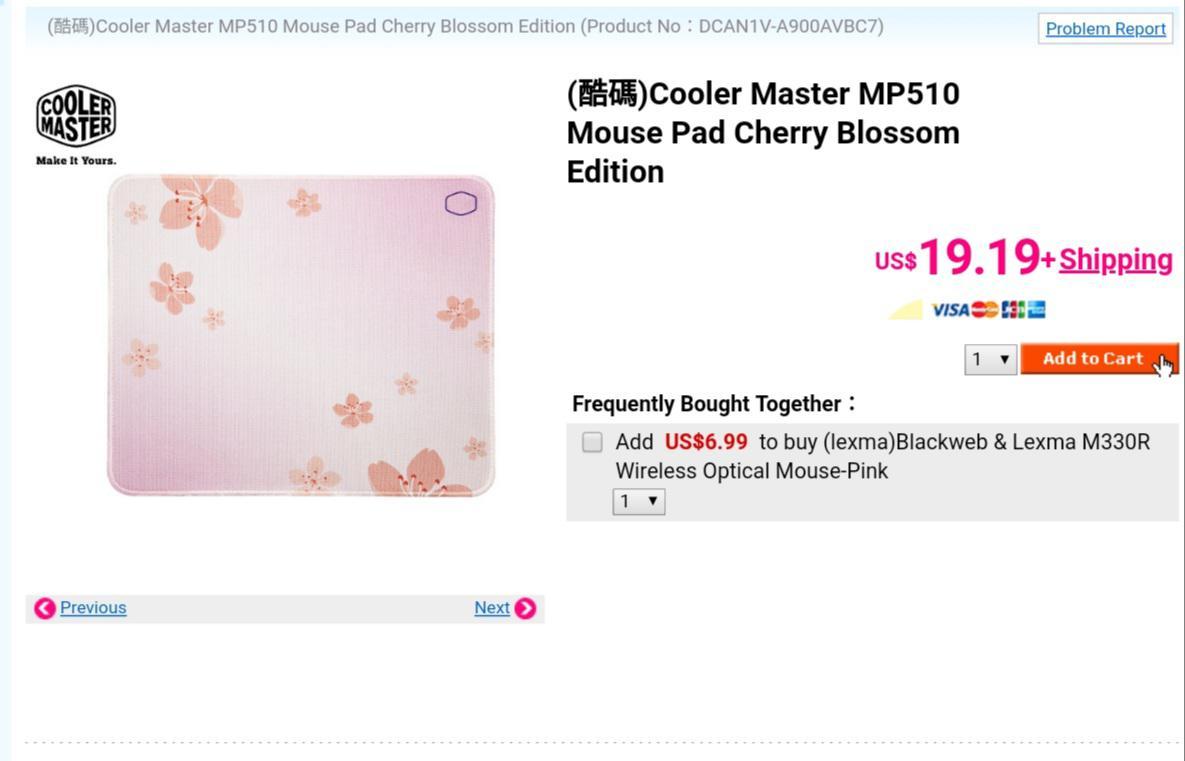
Task: Click the JCB card icon
Action: [x=1012, y=309]
